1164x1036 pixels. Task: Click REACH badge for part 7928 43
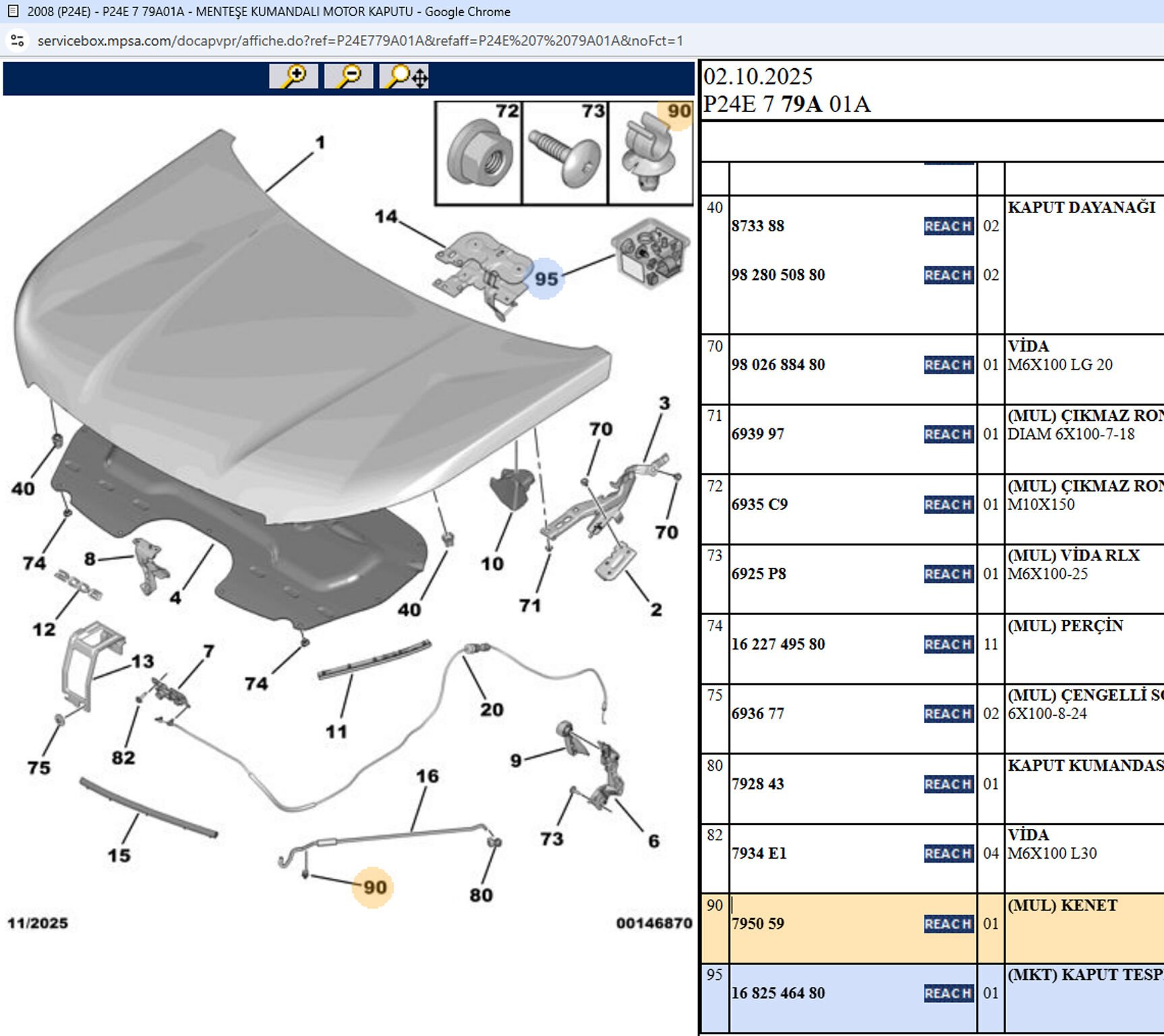pyautogui.click(x=948, y=784)
